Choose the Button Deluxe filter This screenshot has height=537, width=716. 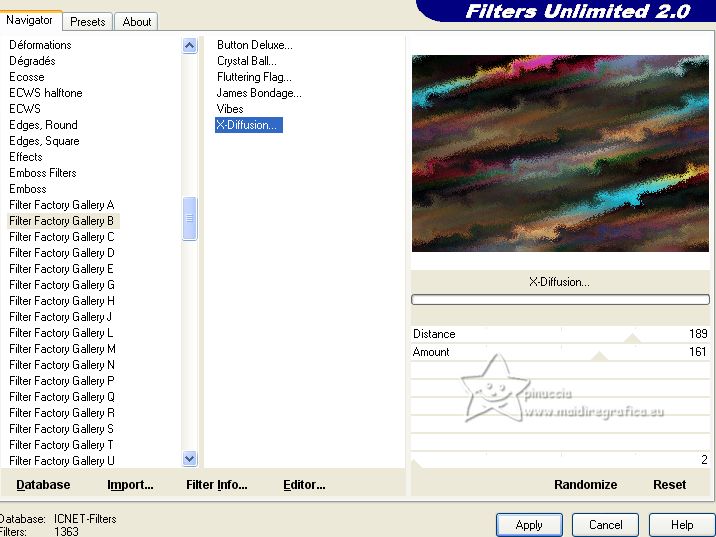tap(254, 45)
